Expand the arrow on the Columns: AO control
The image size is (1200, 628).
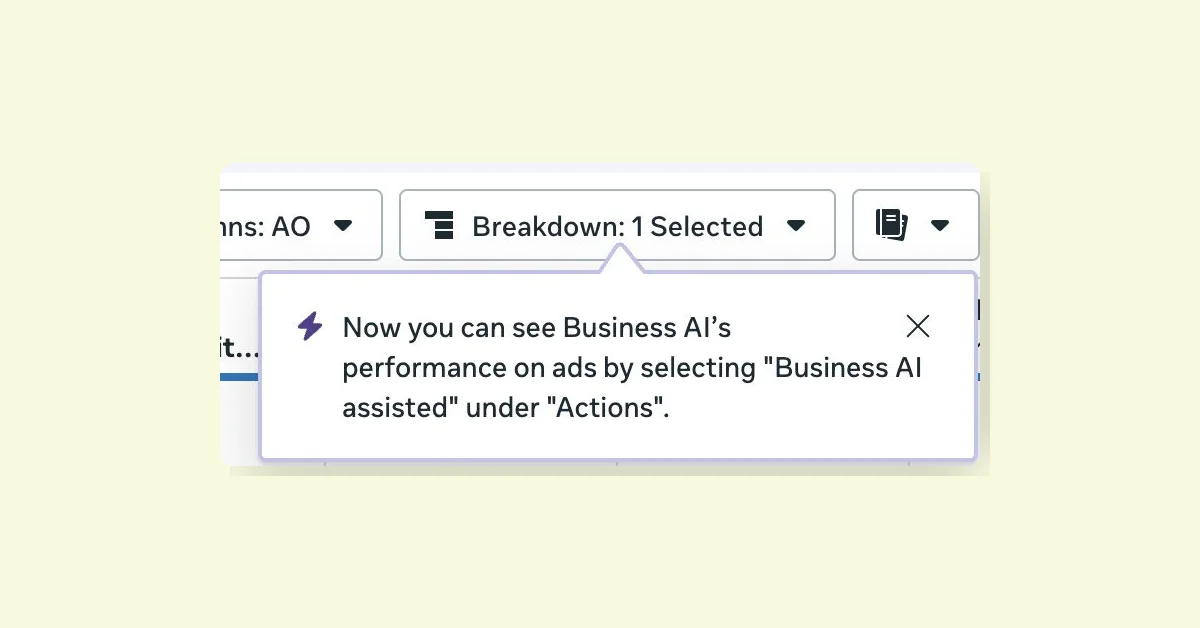(344, 226)
